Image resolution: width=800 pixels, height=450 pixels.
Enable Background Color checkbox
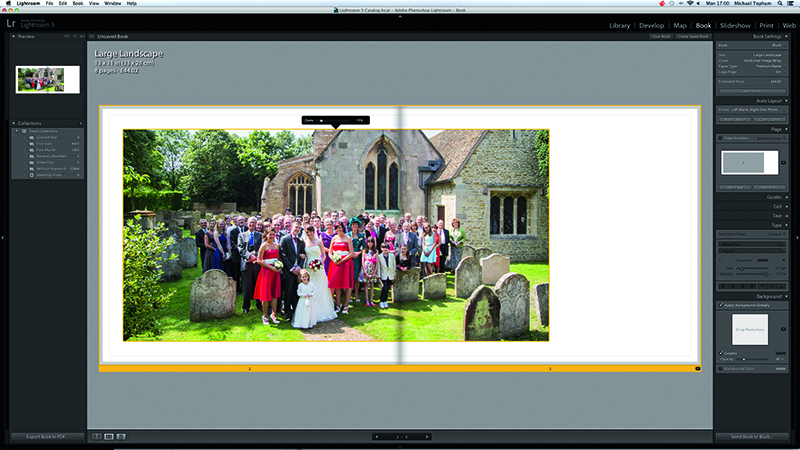720,368
